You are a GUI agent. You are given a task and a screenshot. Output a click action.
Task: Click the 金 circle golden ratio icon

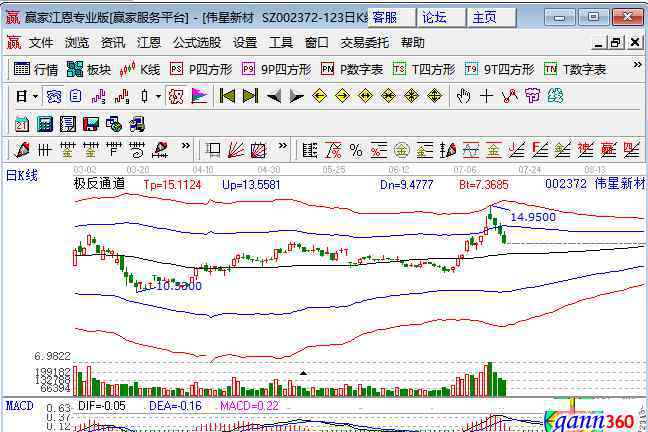click(x=402, y=150)
